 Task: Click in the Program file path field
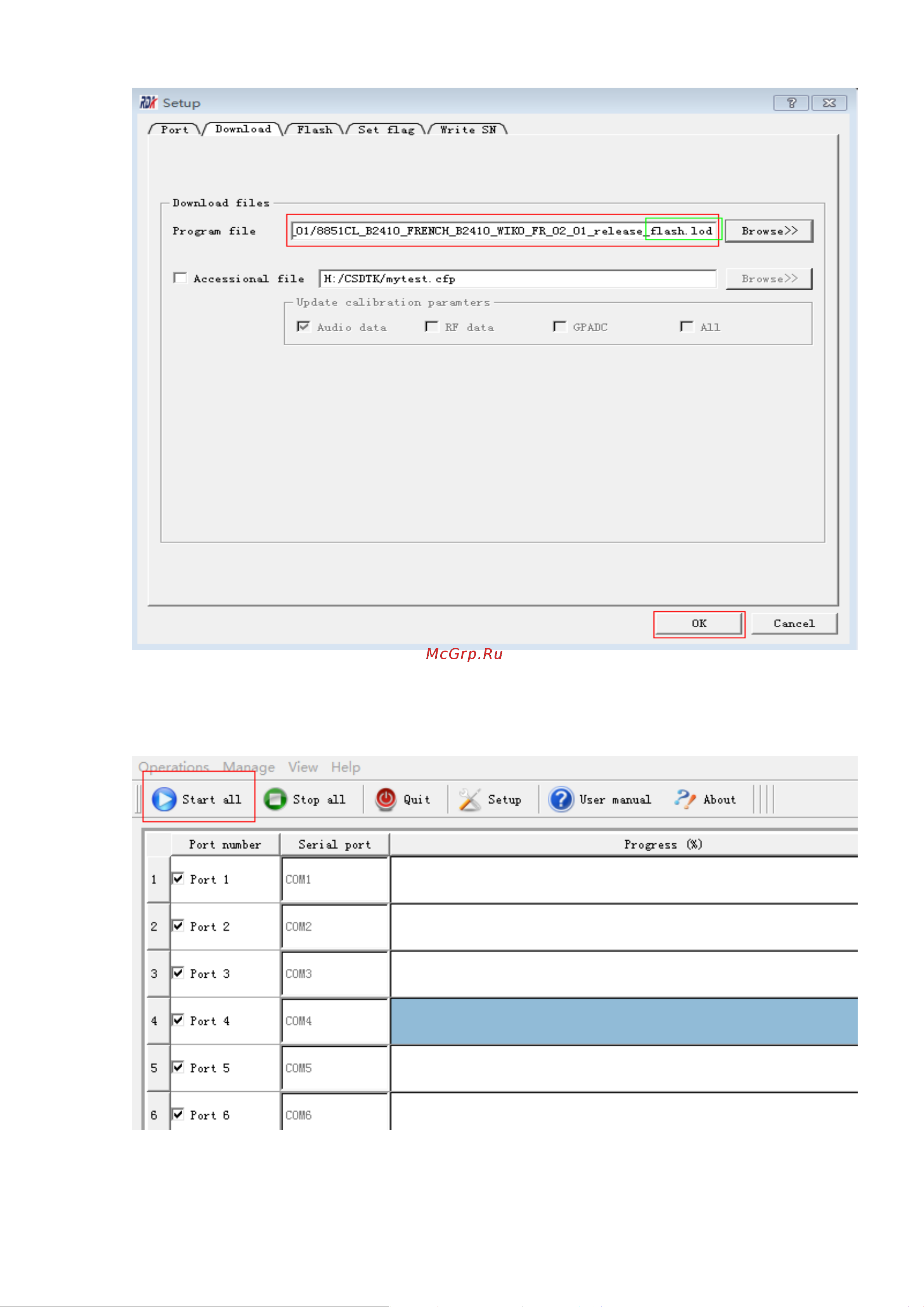coord(503,230)
